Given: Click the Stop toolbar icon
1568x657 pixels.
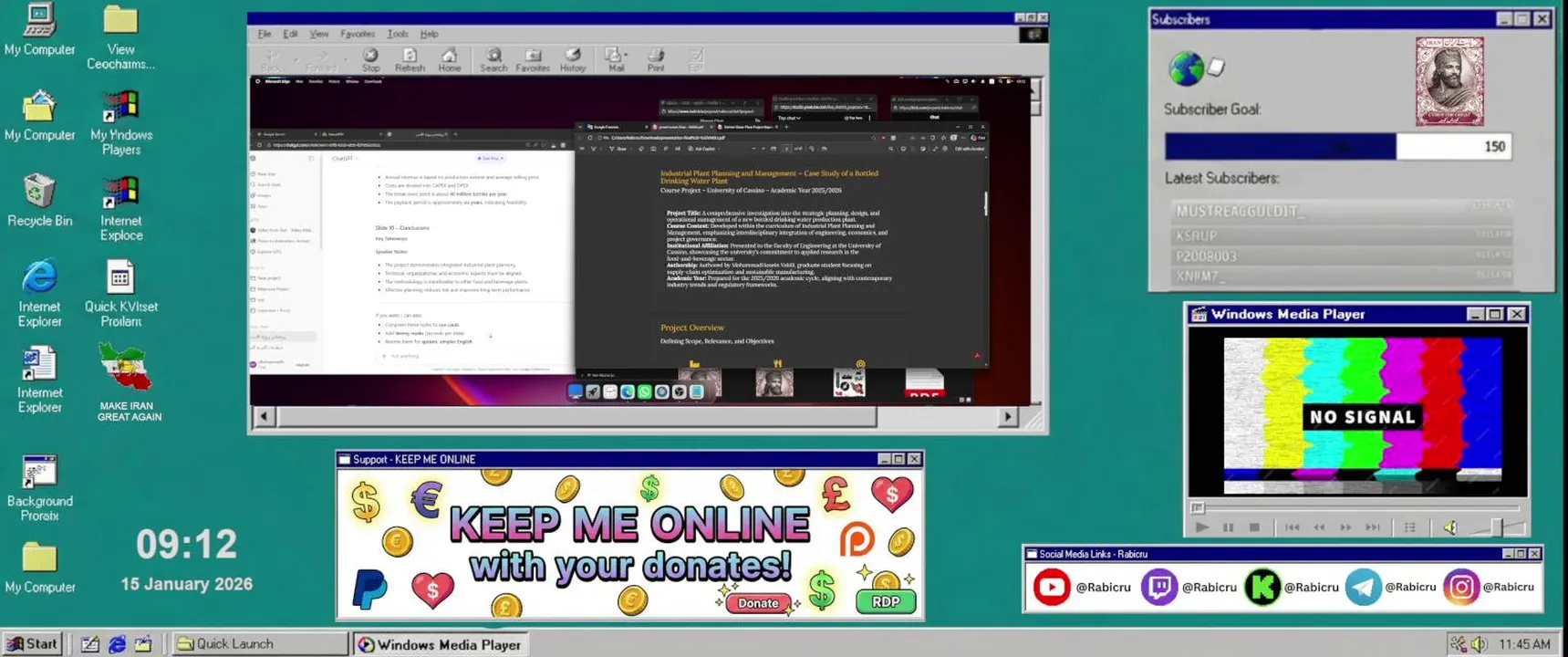Looking at the screenshot, I should pyautogui.click(x=370, y=60).
